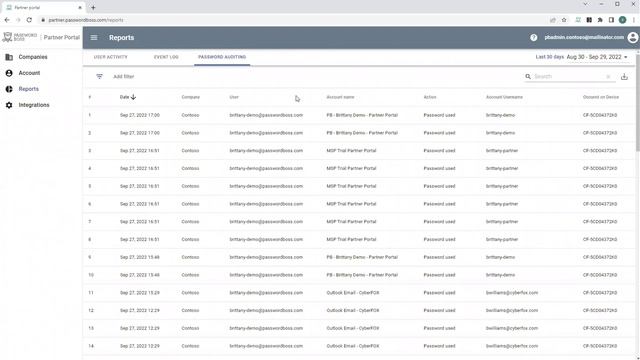This screenshot has height=360, width=640.
Task: Open the browser extensions puzzle icon
Action: pos(600,20)
